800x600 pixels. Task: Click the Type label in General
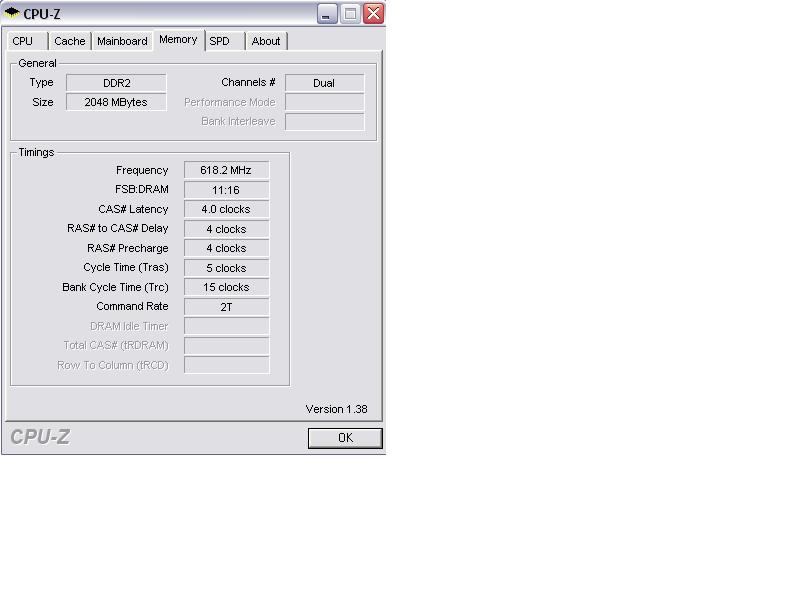(x=41, y=82)
